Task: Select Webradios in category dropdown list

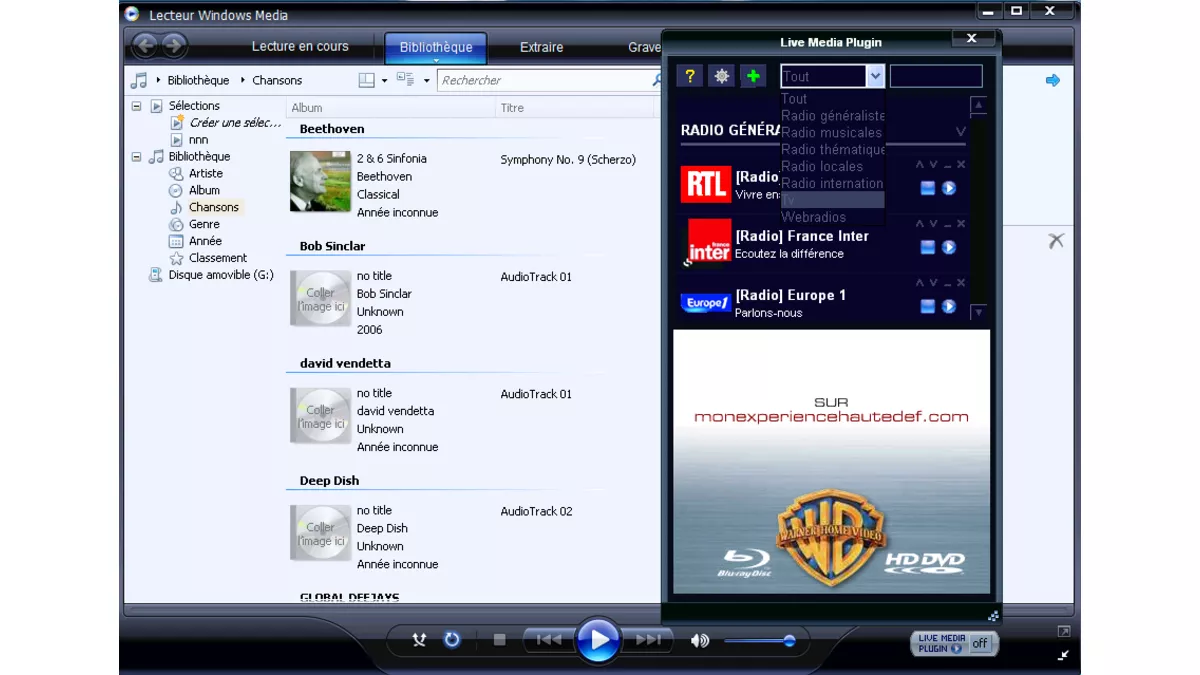Action: pos(814,217)
